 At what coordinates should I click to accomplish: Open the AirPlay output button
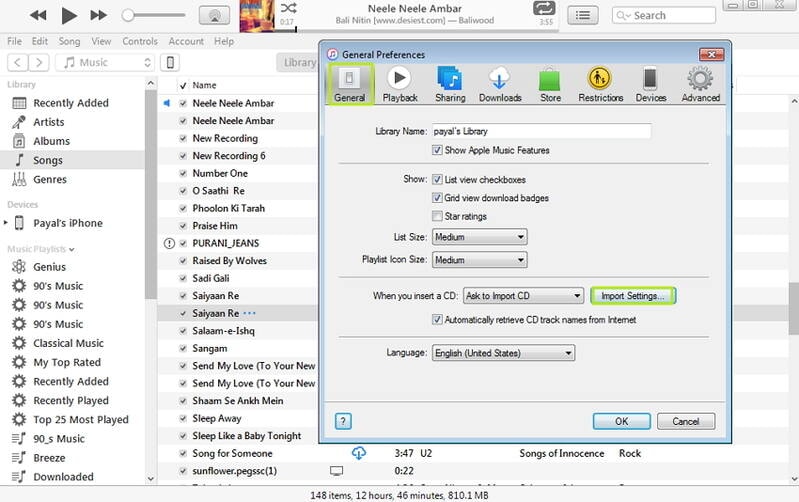pyautogui.click(x=214, y=16)
